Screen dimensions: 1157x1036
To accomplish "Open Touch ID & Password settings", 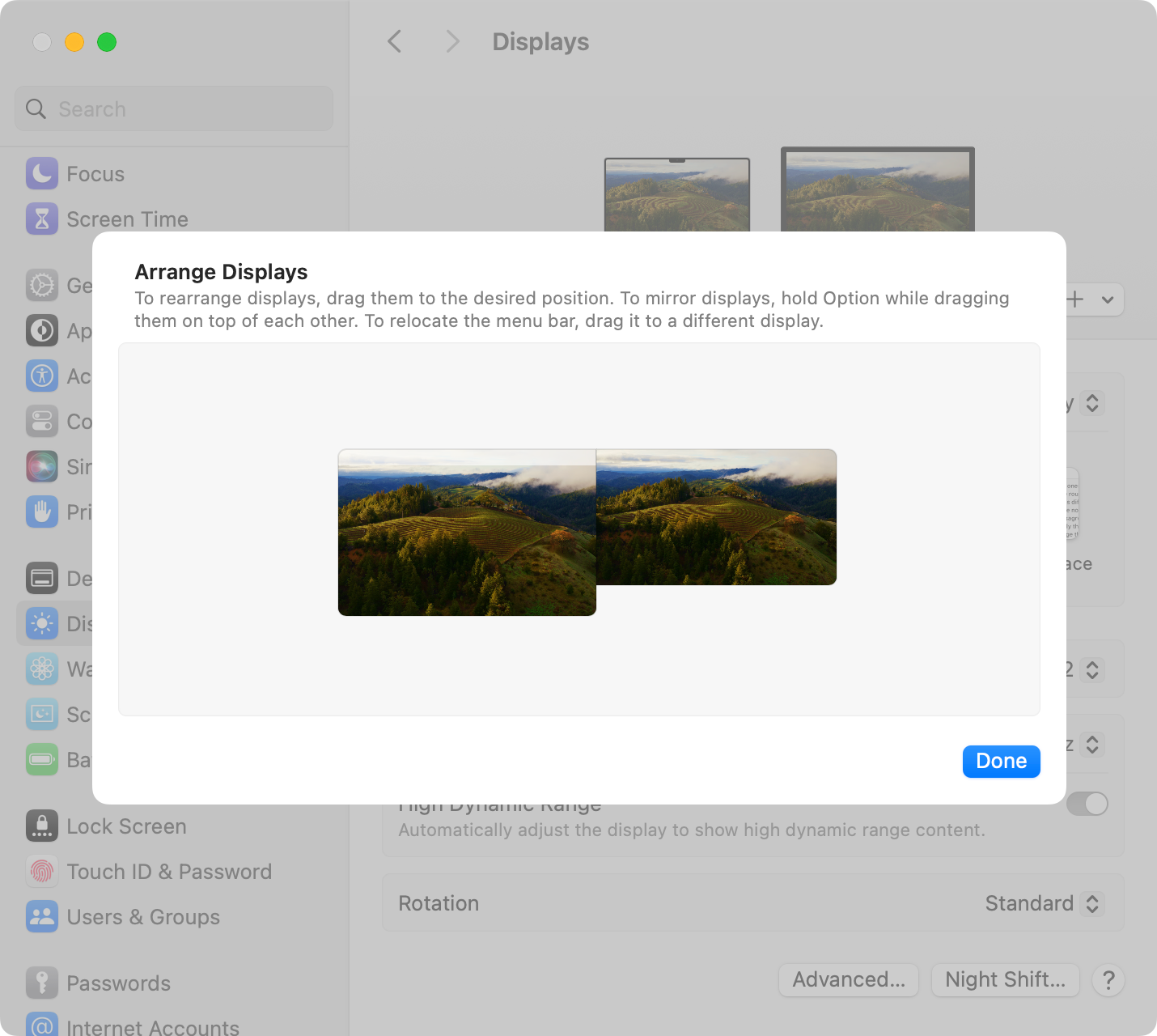I will pos(168,872).
